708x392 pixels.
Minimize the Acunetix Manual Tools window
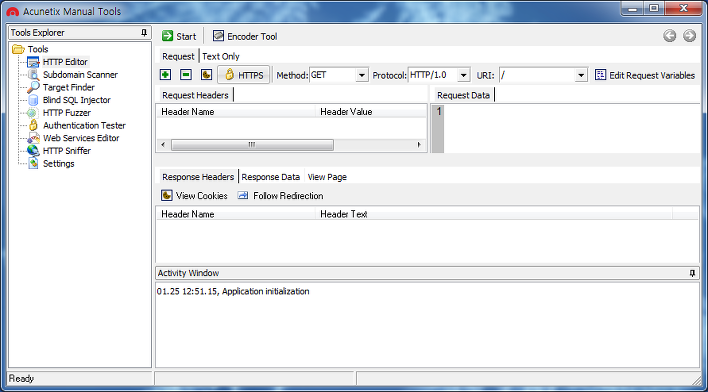click(x=633, y=8)
